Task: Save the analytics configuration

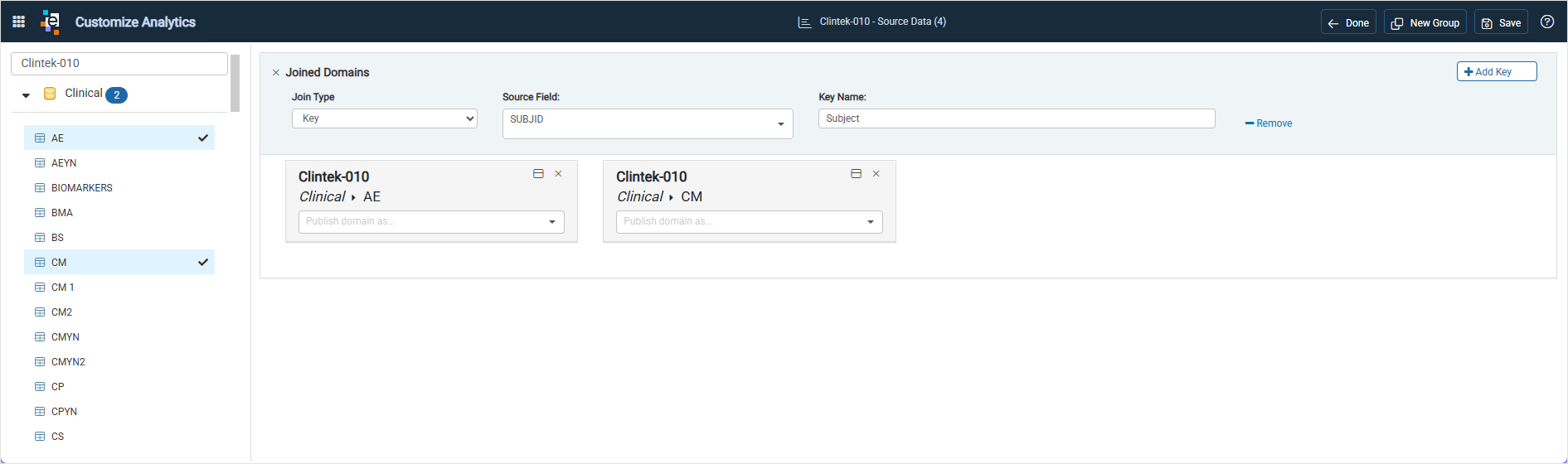Action: (1501, 22)
